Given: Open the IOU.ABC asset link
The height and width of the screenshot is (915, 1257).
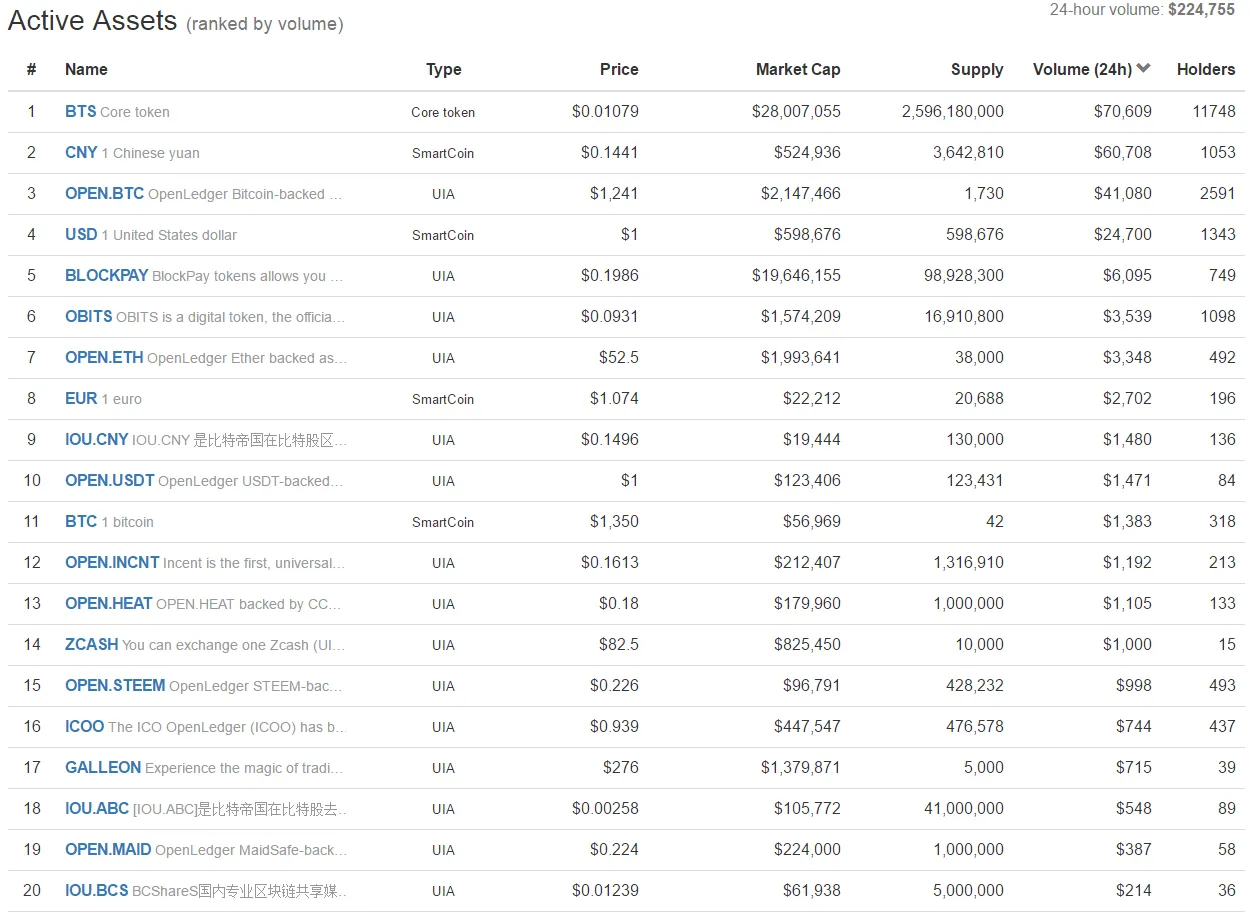Looking at the screenshot, I should click(97, 809).
